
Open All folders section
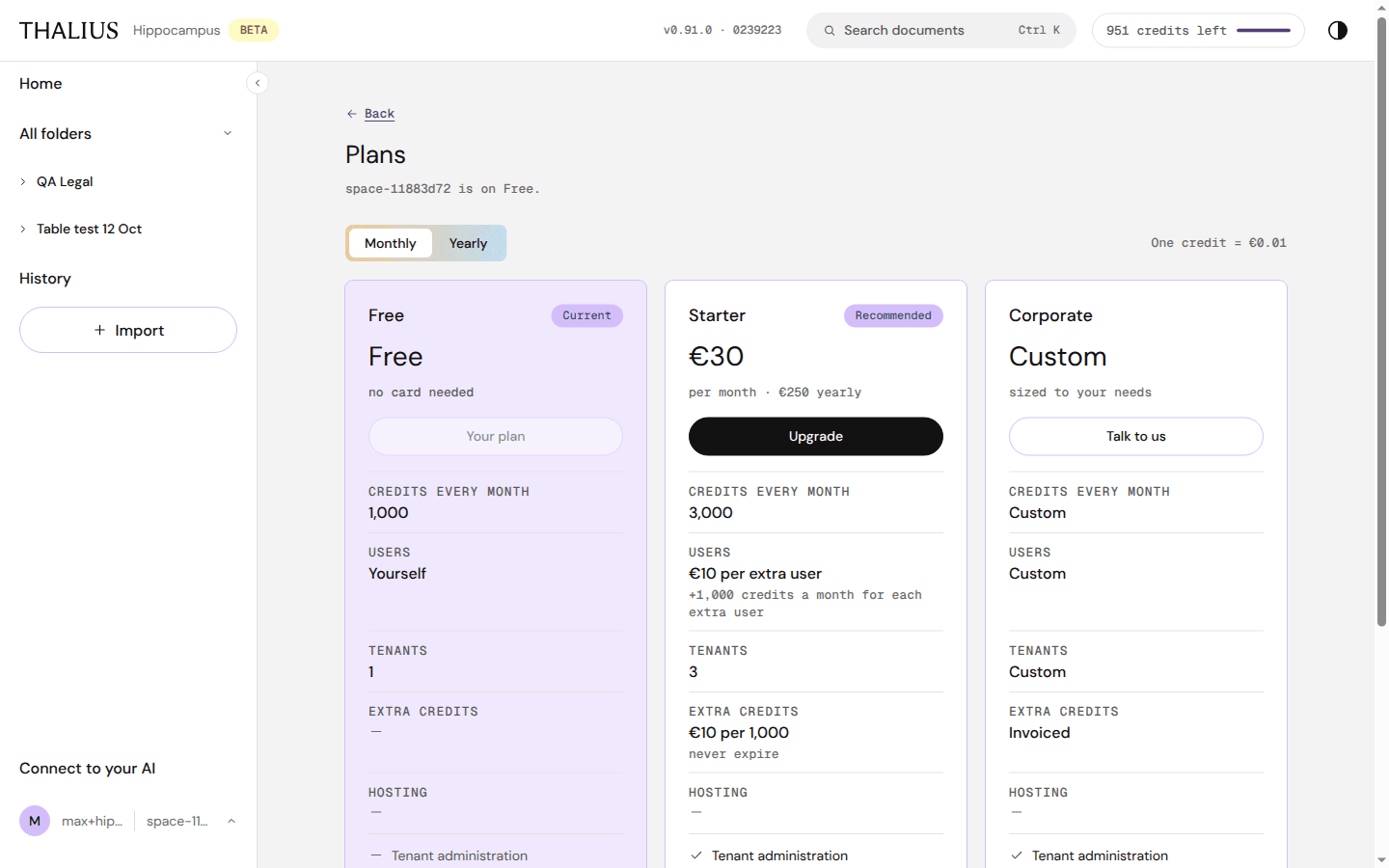click(x=55, y=134)
